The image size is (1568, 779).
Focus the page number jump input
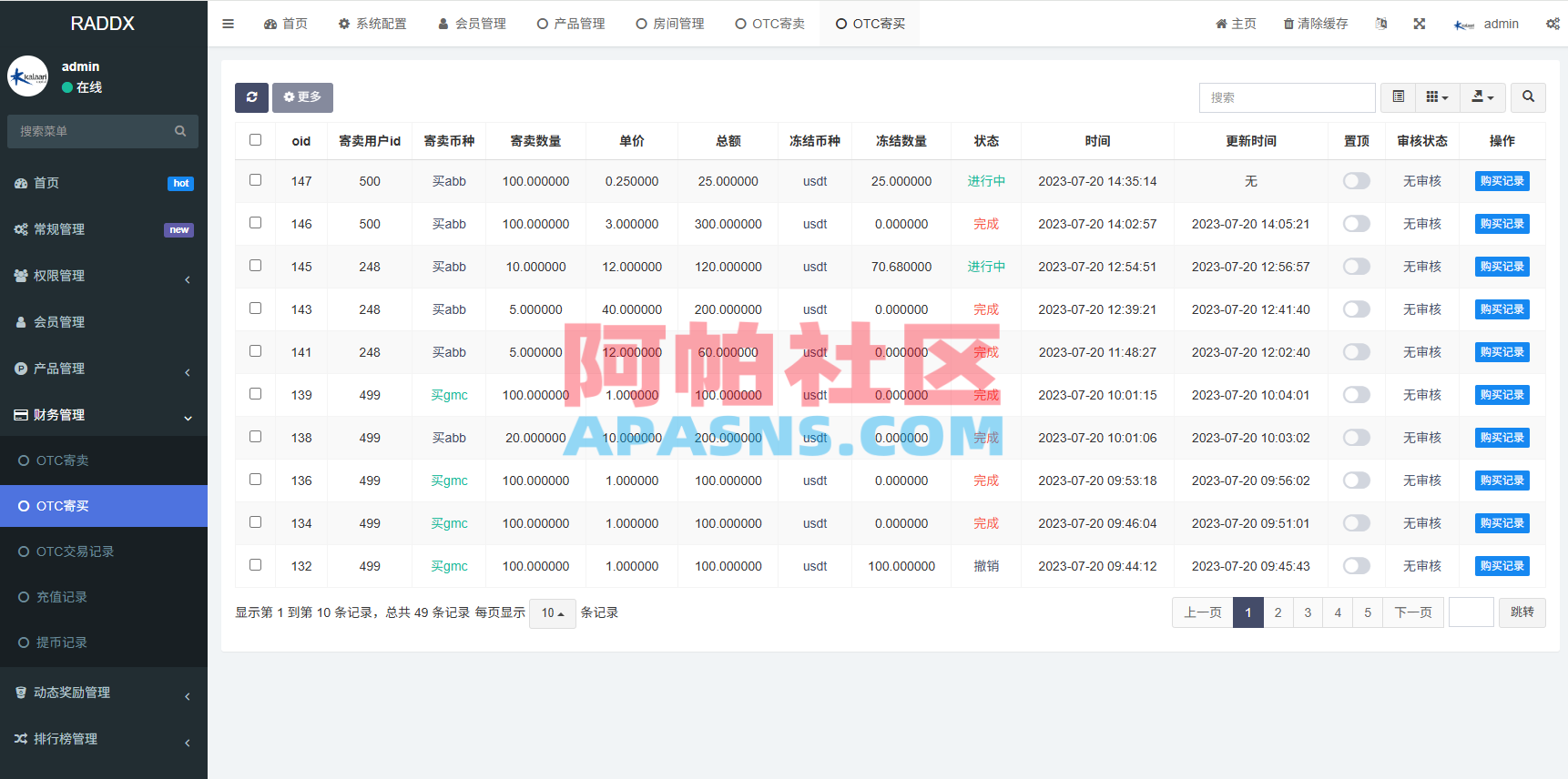(1471, 612)
